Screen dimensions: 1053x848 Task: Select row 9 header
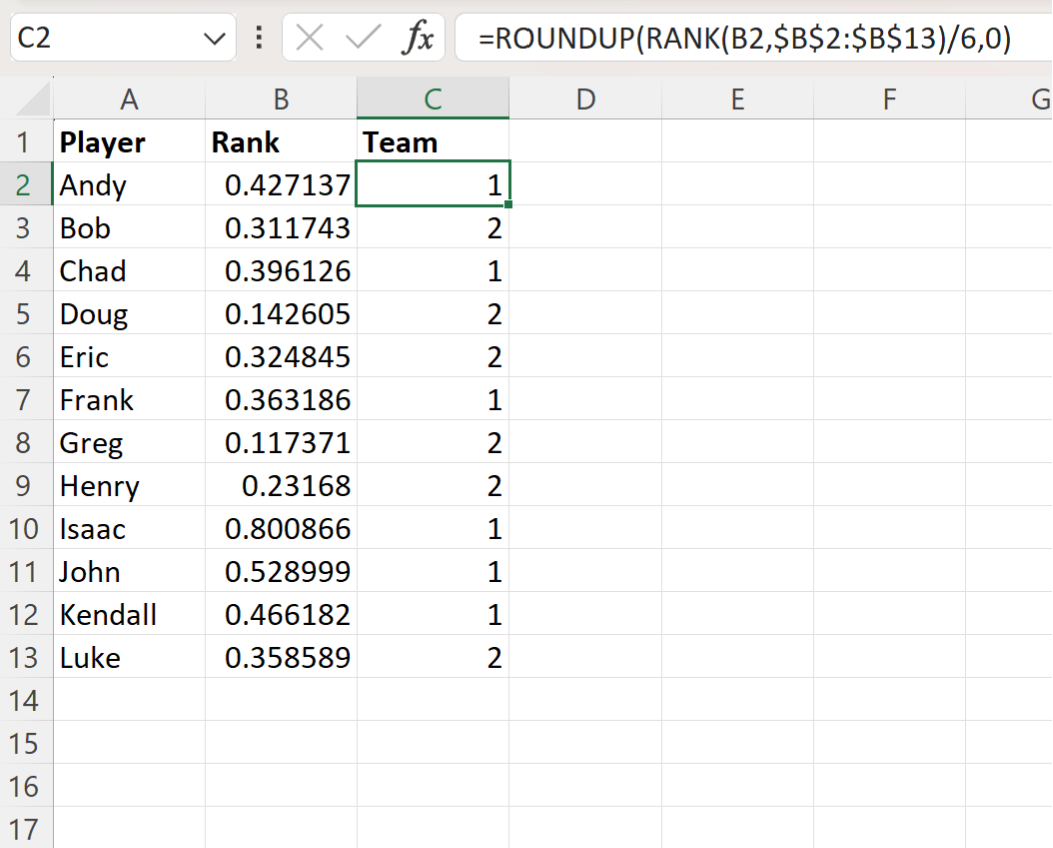point(26,485)
